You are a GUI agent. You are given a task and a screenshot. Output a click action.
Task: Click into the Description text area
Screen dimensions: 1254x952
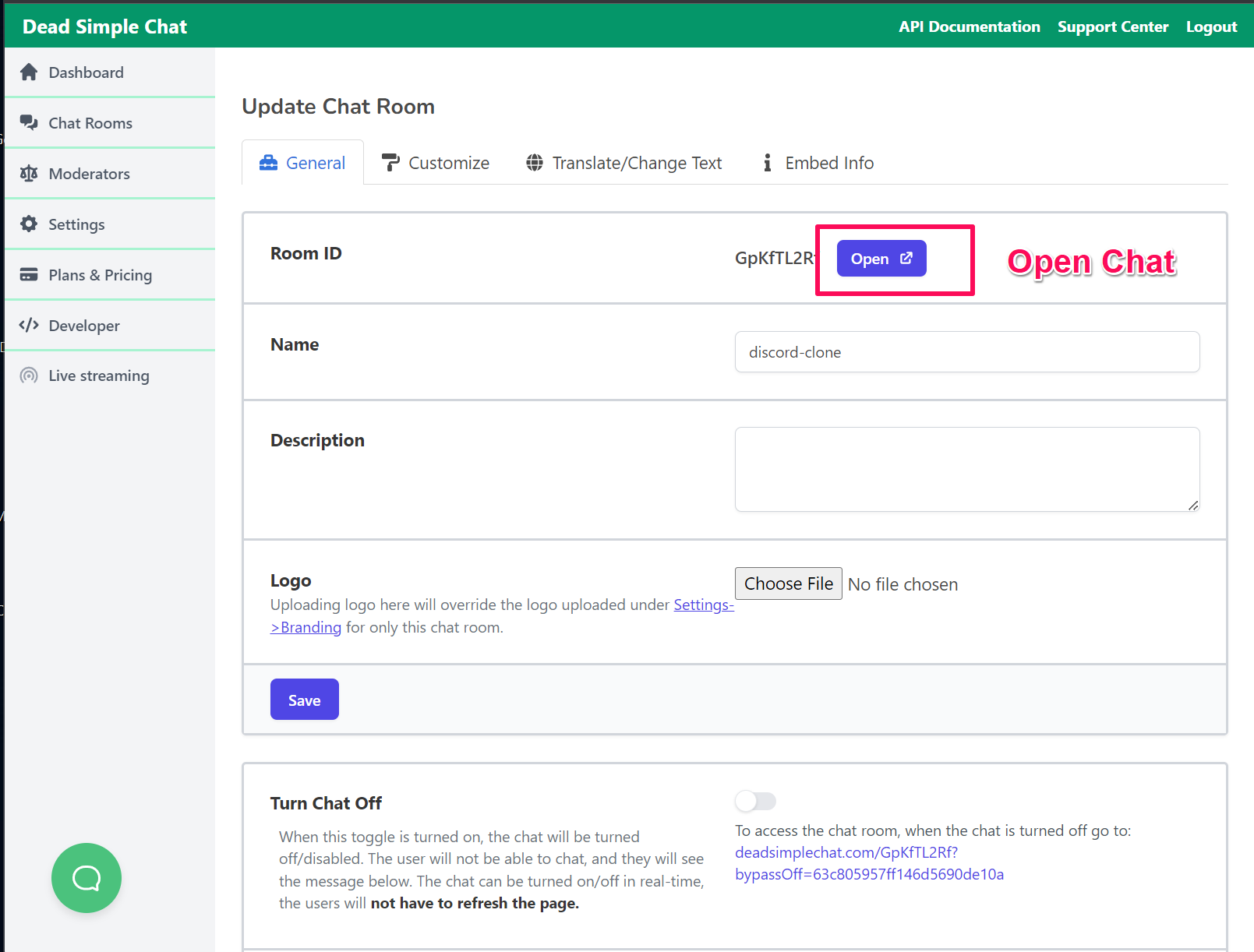967,469
